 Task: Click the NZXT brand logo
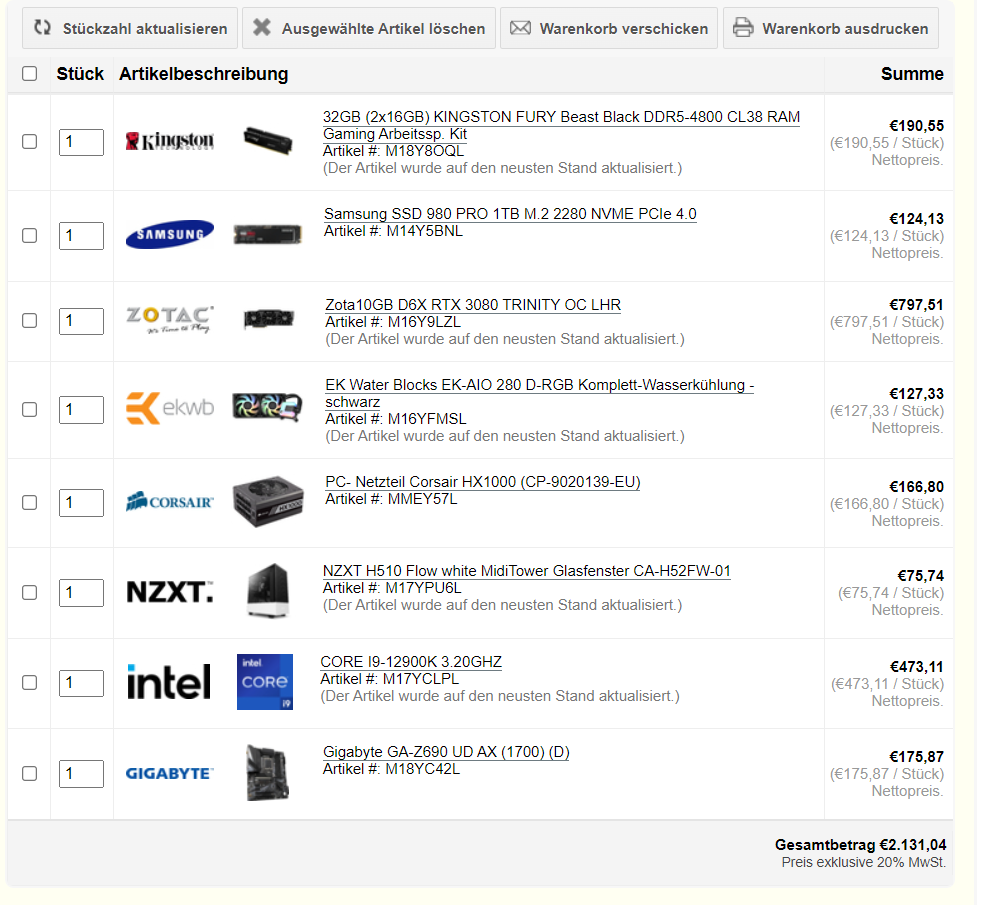[x=170, y=592]
